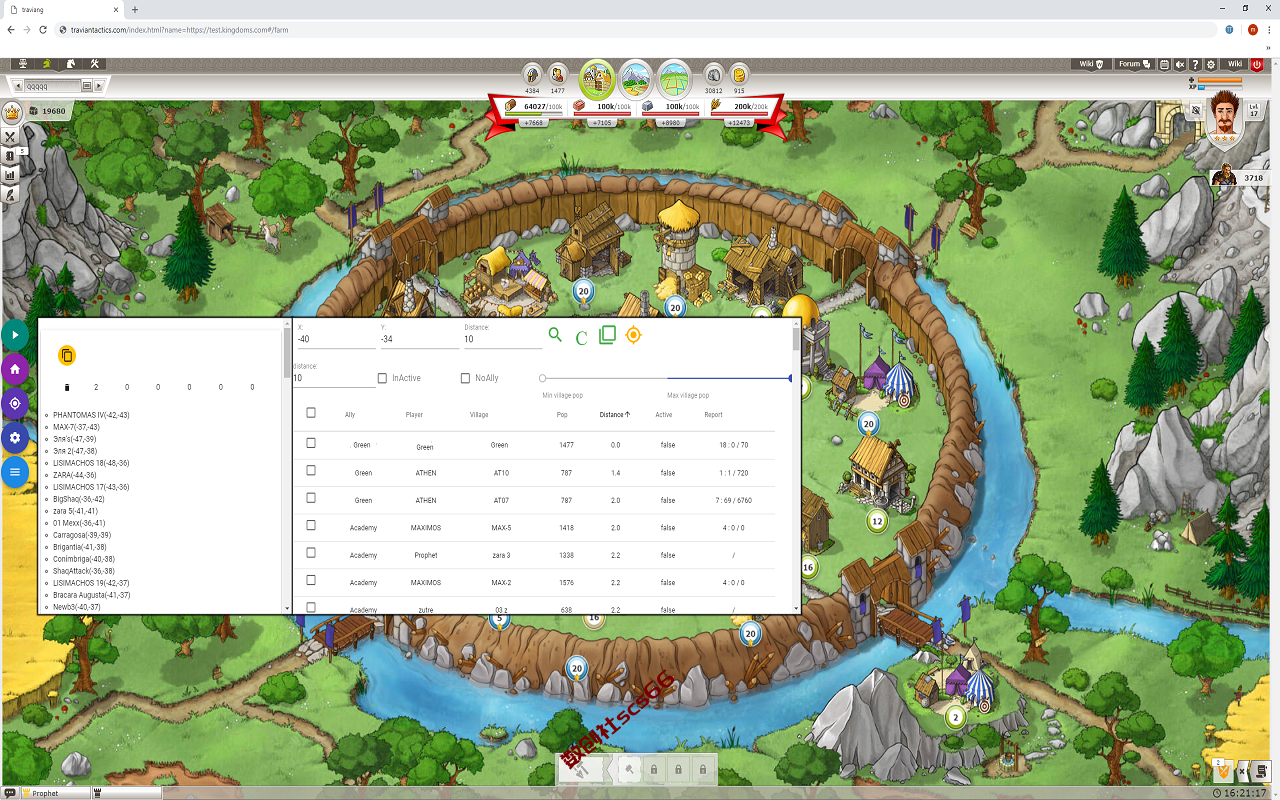Go to next village arrow

click(x=100, y=86)
